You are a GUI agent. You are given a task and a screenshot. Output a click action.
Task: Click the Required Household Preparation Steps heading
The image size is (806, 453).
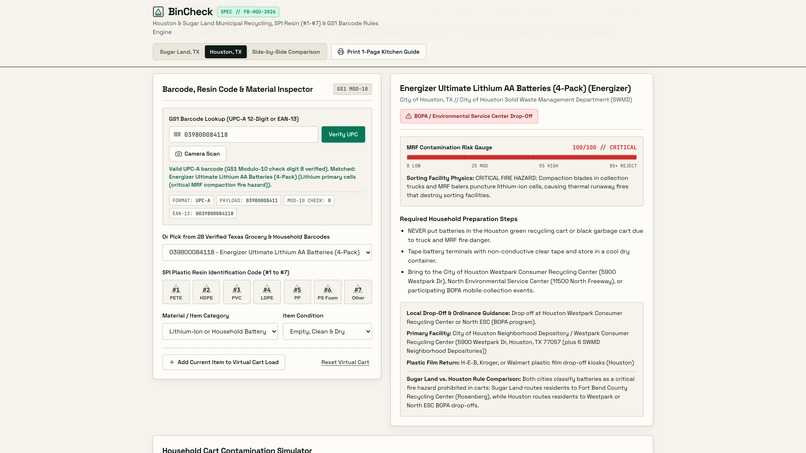click(459, 219)
